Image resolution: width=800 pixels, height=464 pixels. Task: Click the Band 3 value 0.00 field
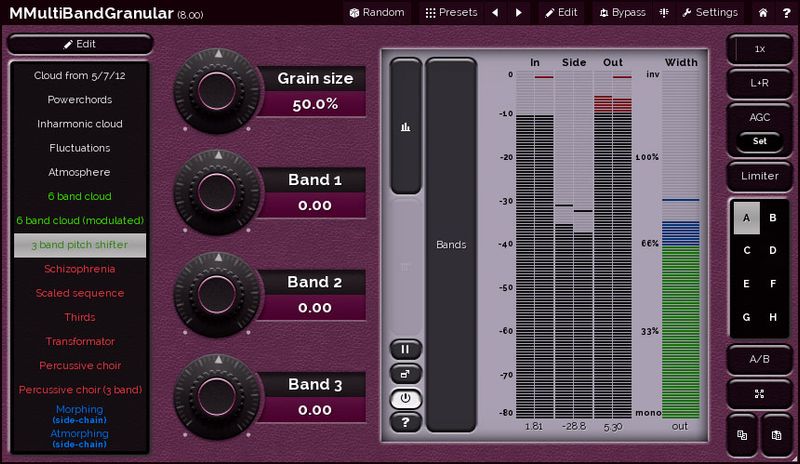315,410
